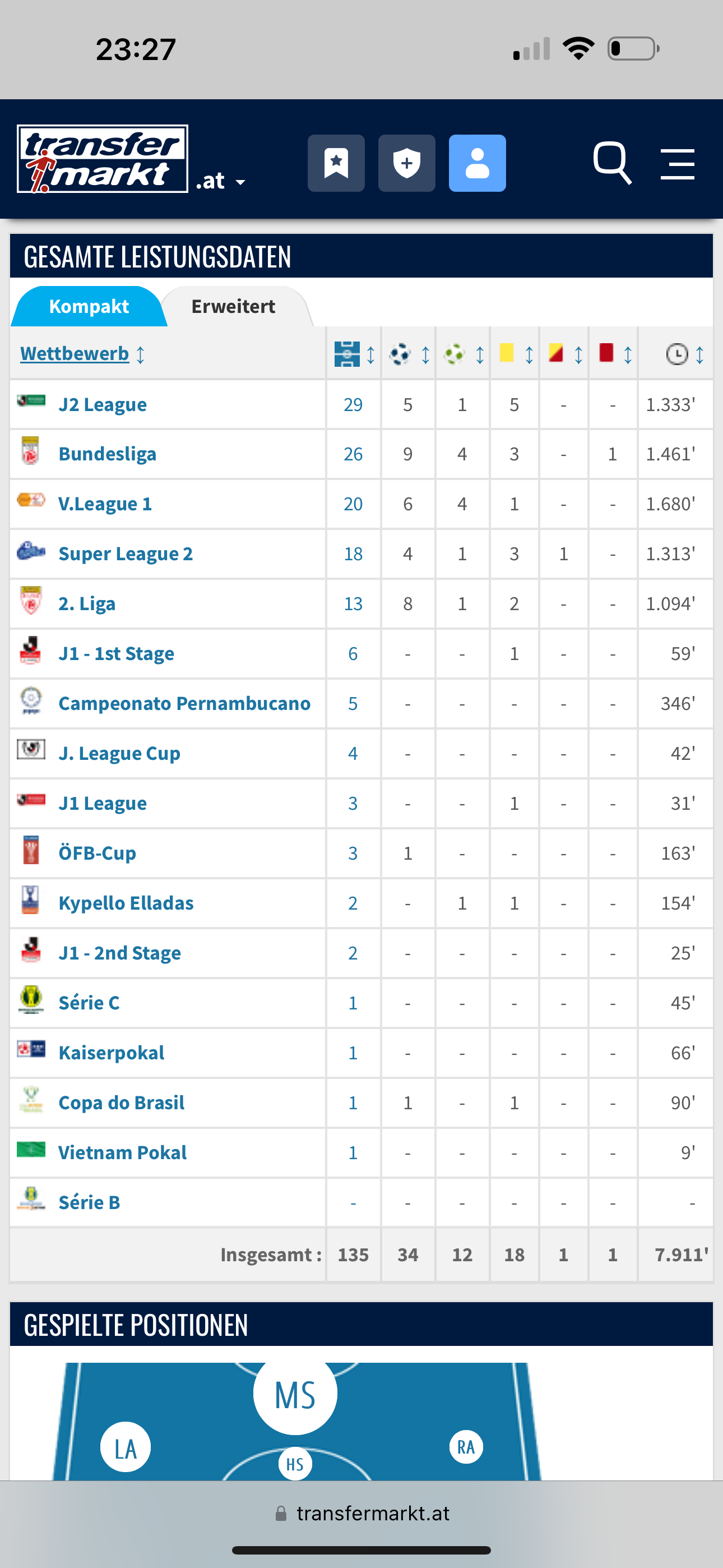Open the Campeonato Pernambucano link
This screenshot has height=1568, width=723.
point(184,704)
